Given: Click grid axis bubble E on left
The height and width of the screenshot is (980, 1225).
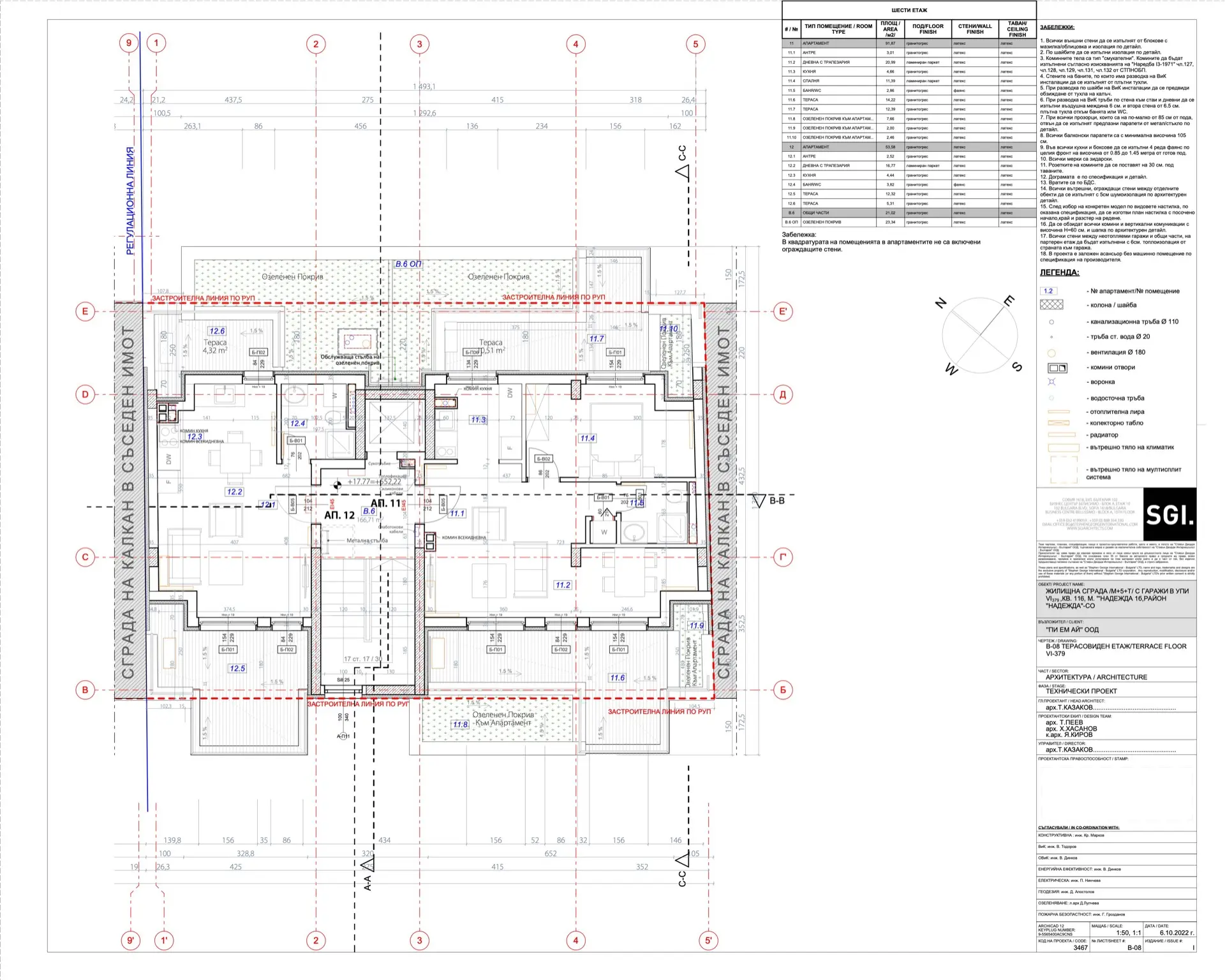Looking at the screenshot, I should pos(85,311).
